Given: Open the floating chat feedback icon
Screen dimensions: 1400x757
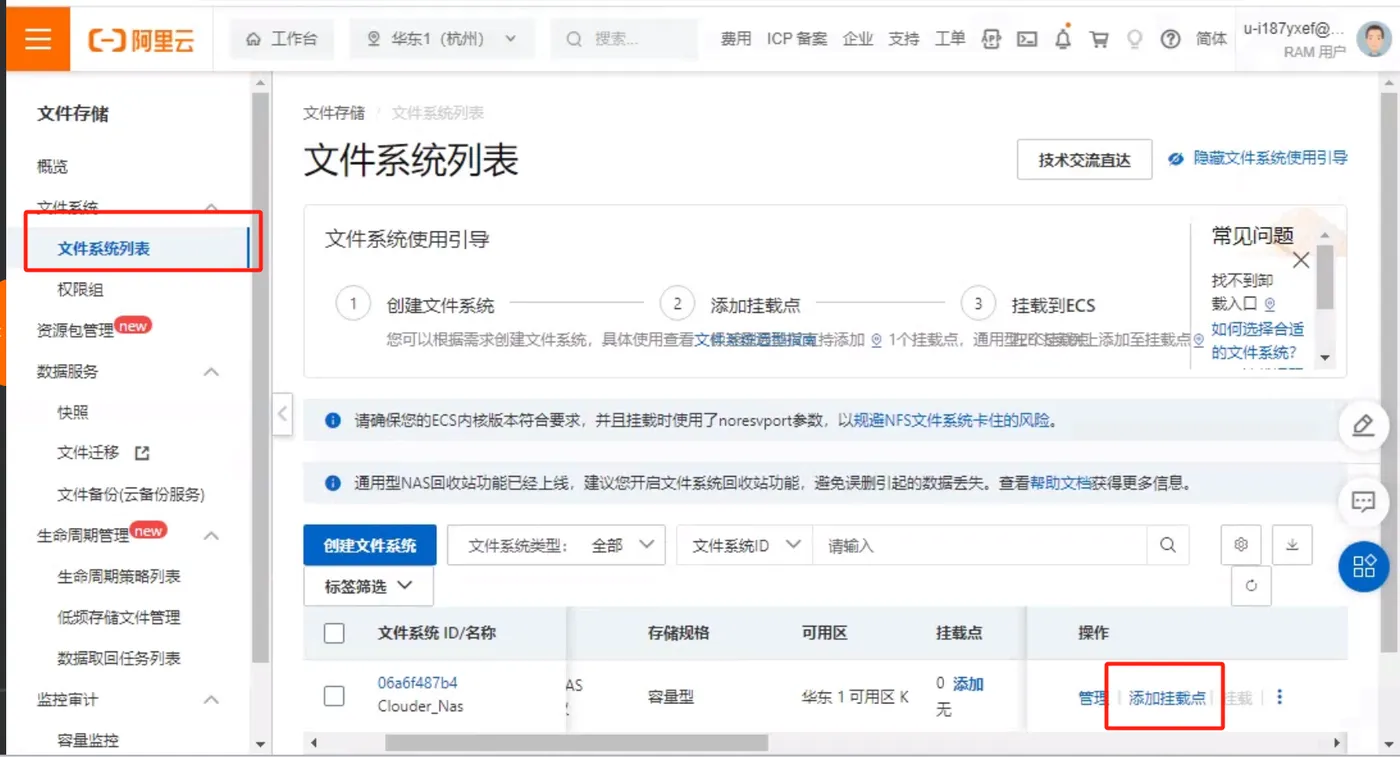Looking at the screenshot, I should (1363, 501).
